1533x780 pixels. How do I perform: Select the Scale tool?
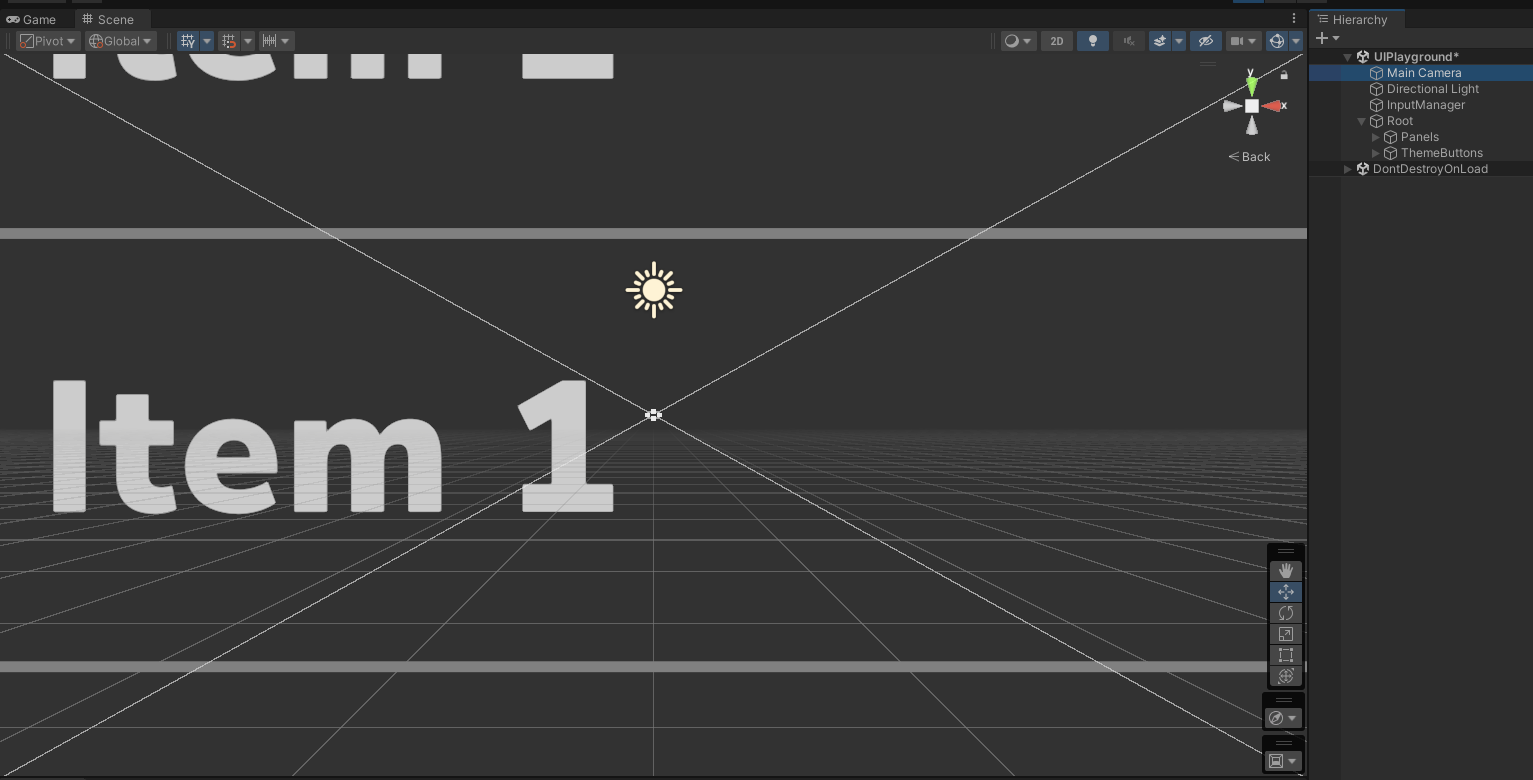pos(1285,633)
